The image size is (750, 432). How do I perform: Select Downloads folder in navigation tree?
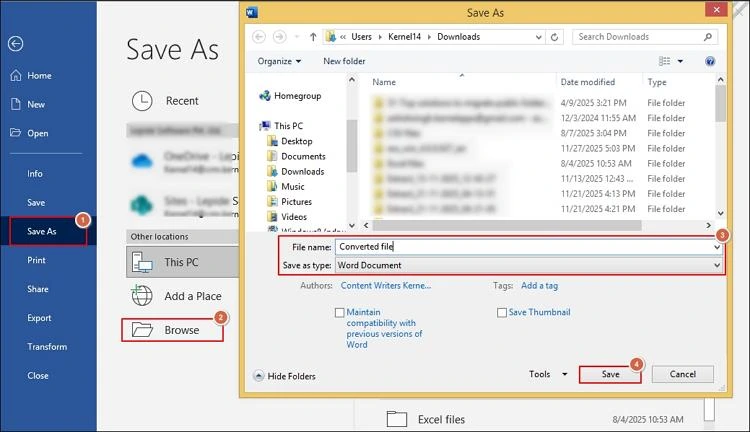coord(302,171)
